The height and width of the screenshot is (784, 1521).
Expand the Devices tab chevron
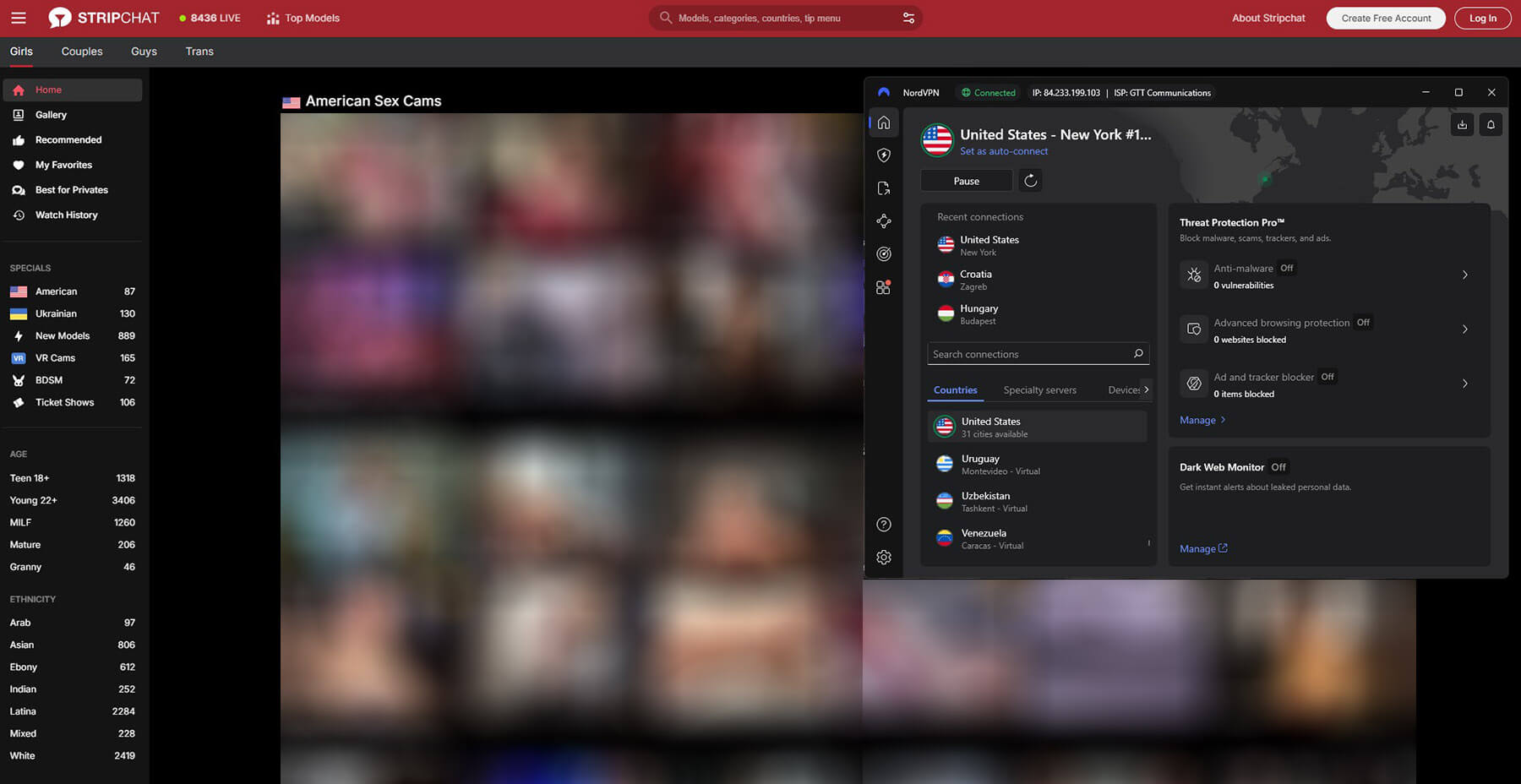tap(1147, 389)
